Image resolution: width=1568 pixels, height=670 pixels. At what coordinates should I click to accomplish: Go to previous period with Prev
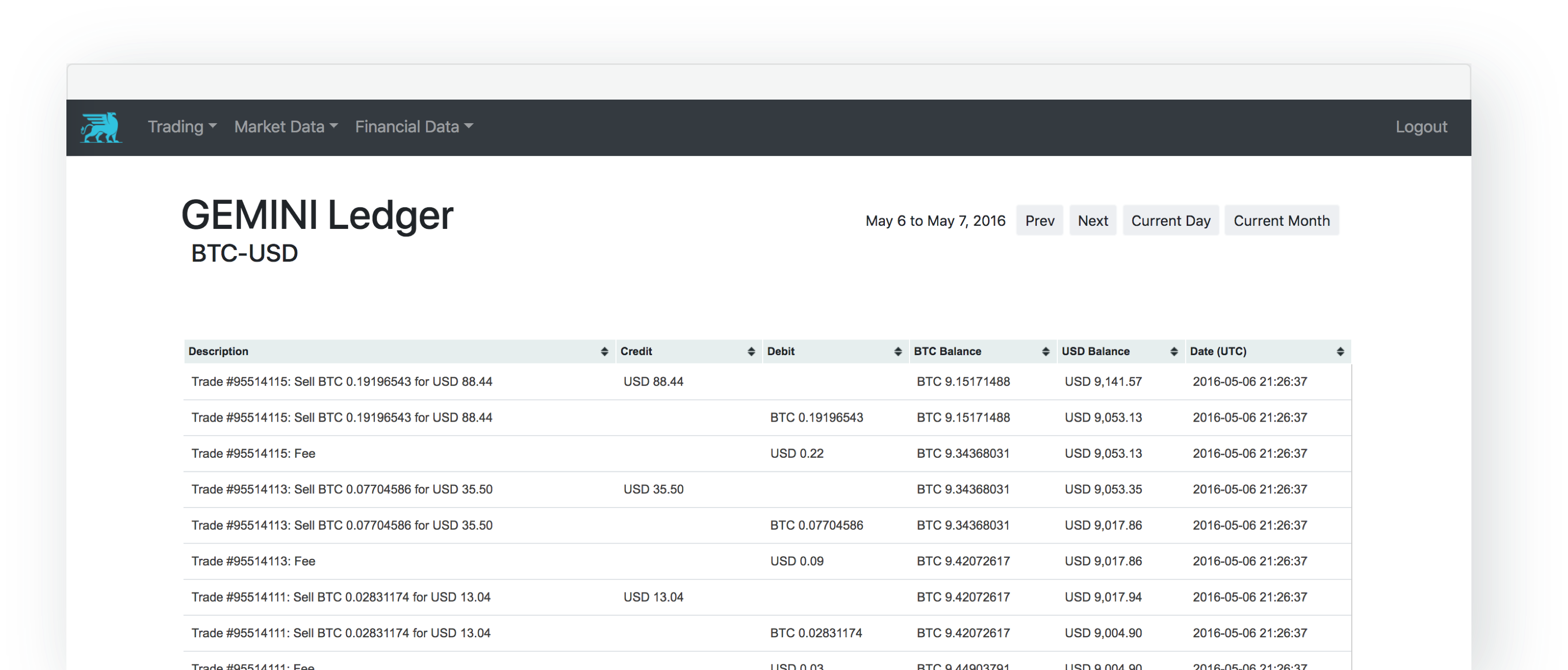1039,220
